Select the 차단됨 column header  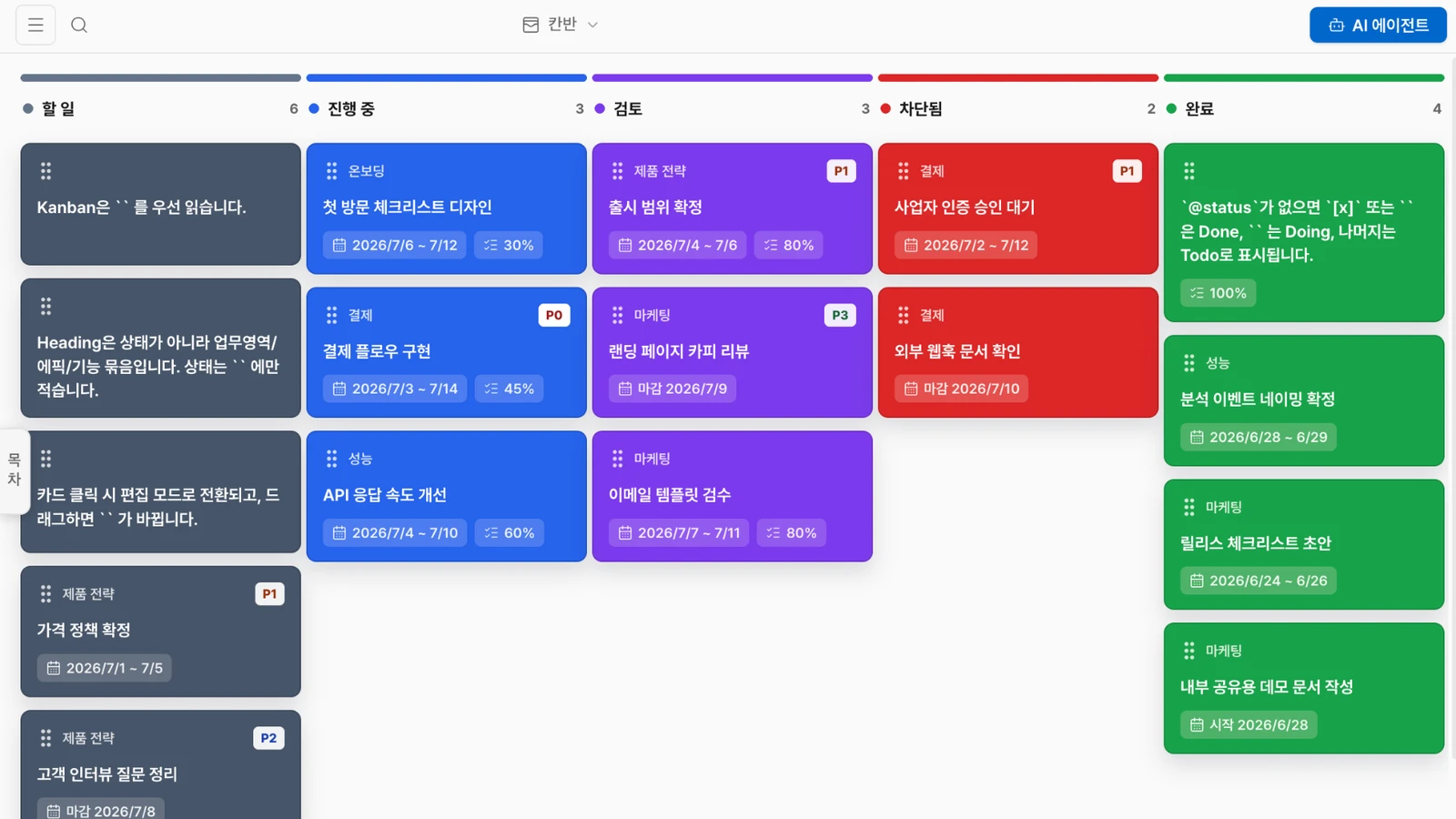(1017, 108)
